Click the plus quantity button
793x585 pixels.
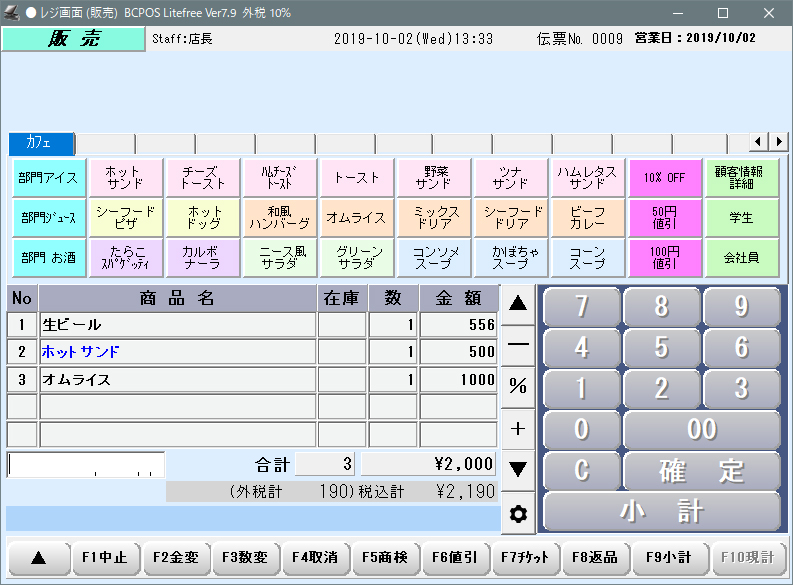click(x=518, y=428)
